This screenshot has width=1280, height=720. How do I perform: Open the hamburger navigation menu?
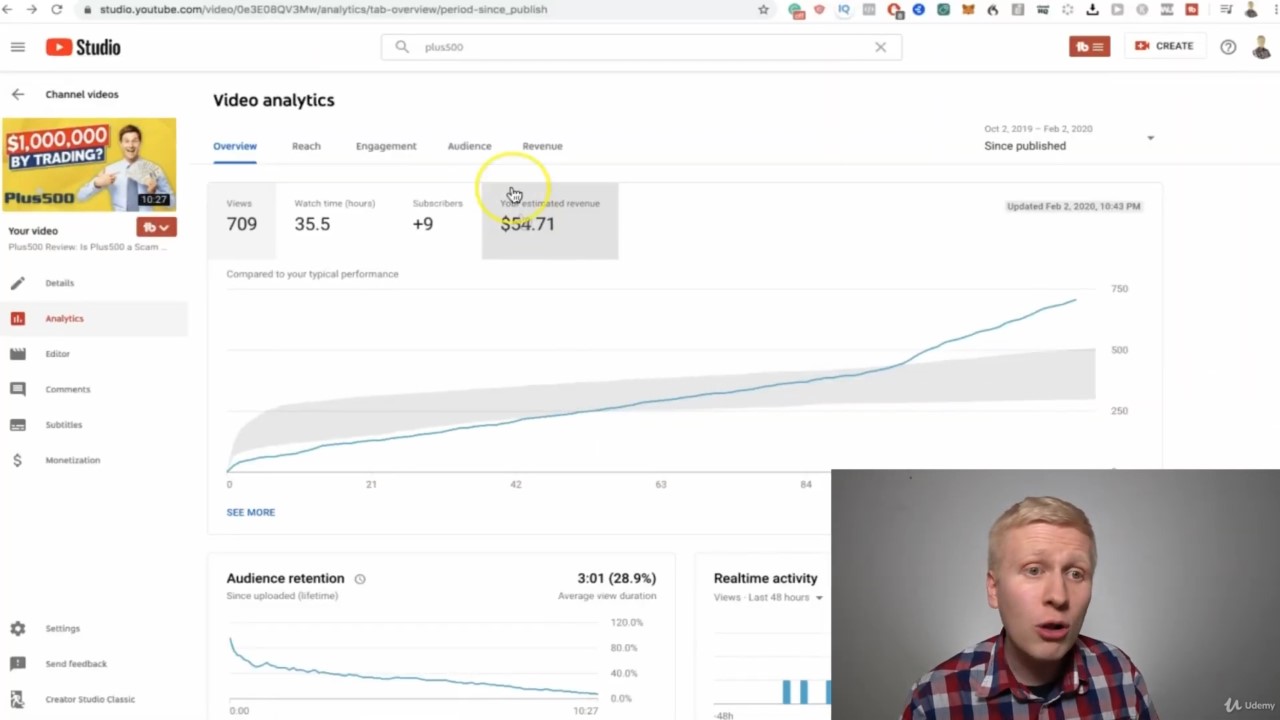point(17,47)
